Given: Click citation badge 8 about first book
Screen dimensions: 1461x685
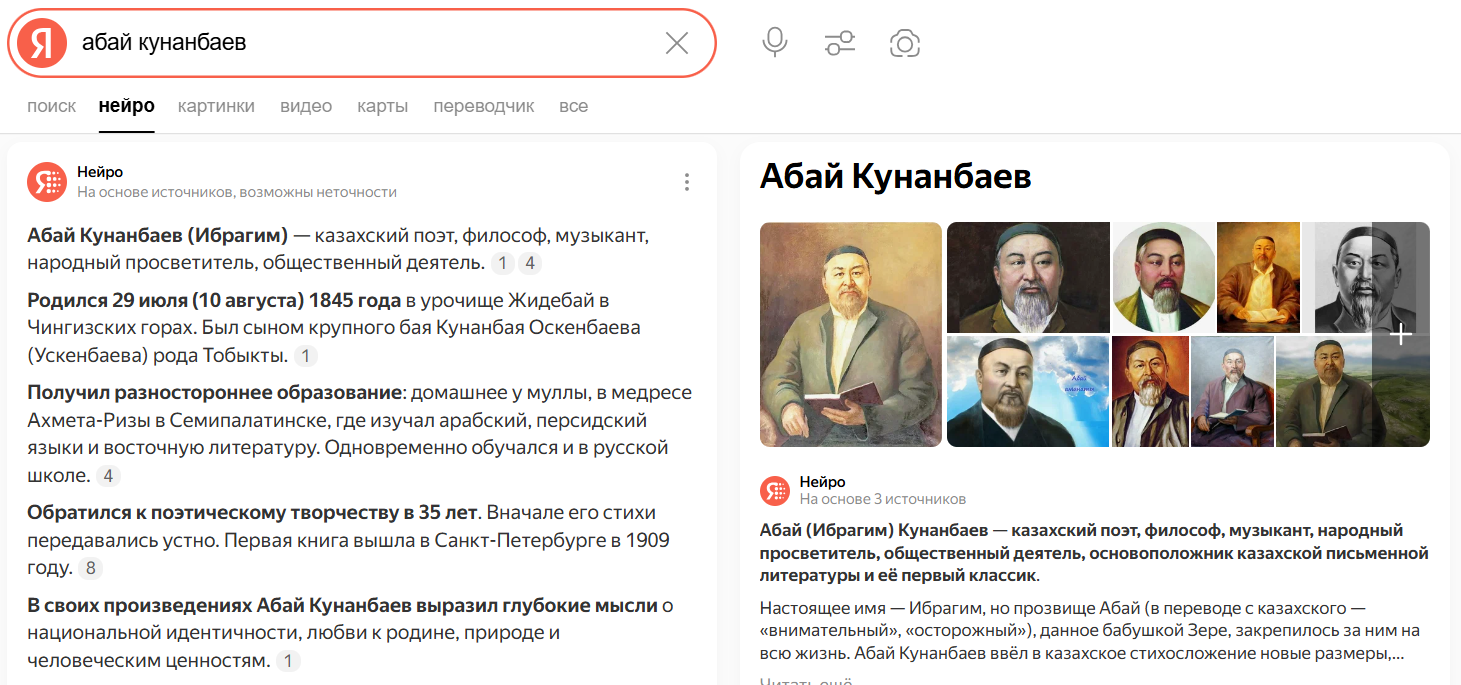Looking at the screenshot, I should (90, 566).
